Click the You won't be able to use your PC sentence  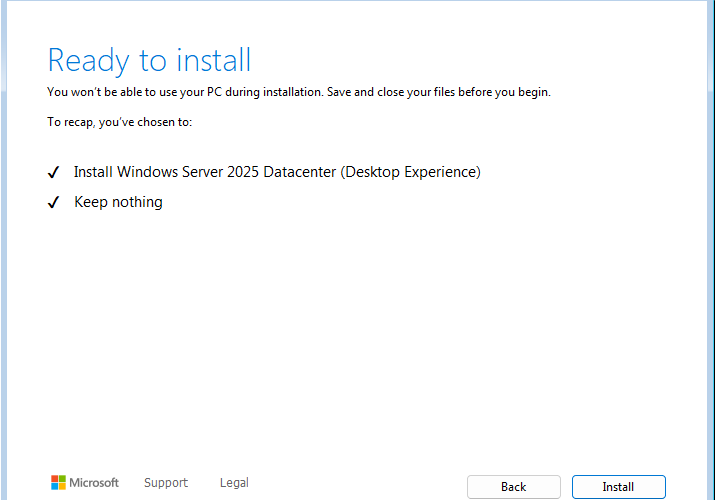(x=185, y=92)
